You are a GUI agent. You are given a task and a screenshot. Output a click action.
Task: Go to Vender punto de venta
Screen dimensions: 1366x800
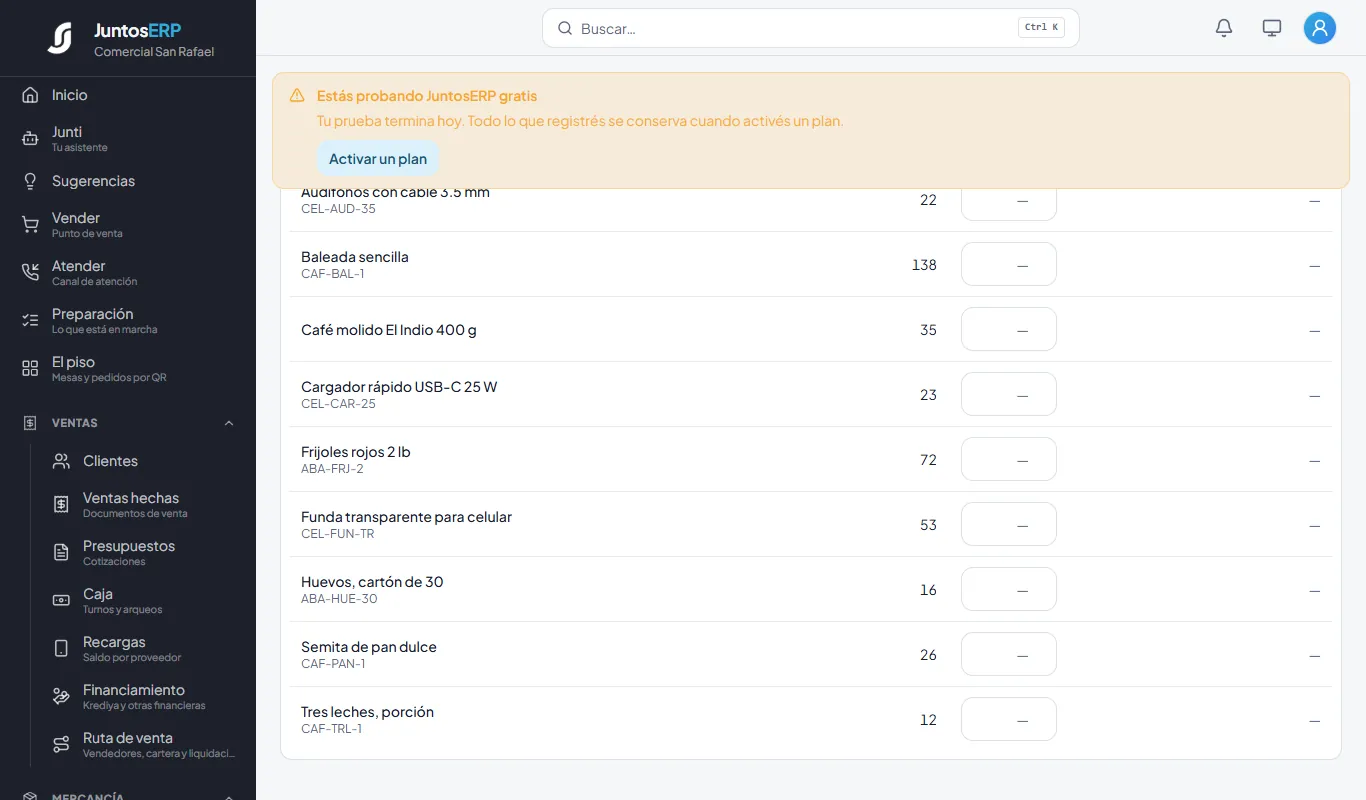click(128, 224)
